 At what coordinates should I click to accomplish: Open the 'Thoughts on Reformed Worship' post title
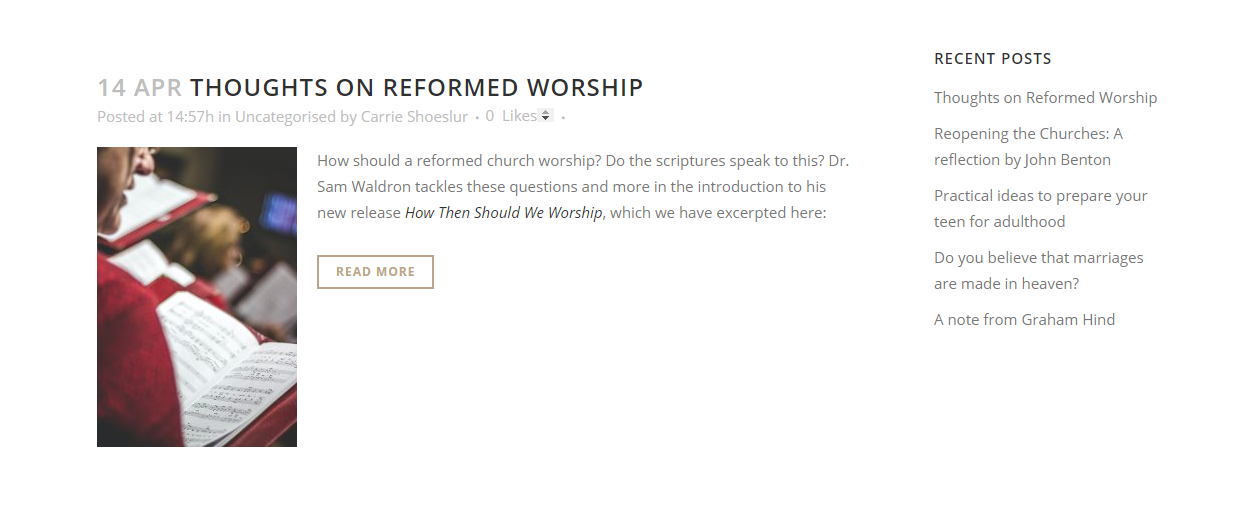tap(416, 88)
